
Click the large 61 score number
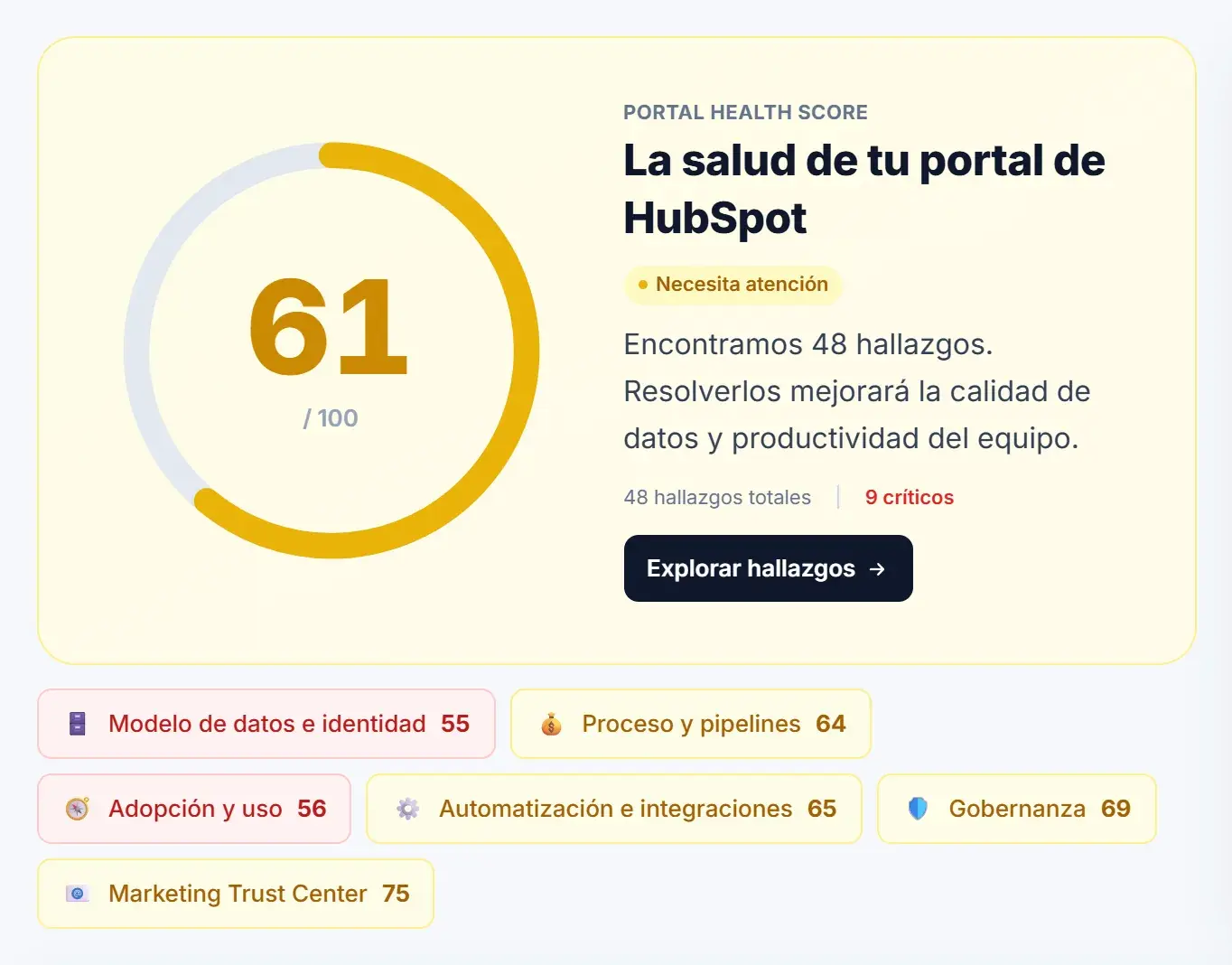tap(329, 326)
